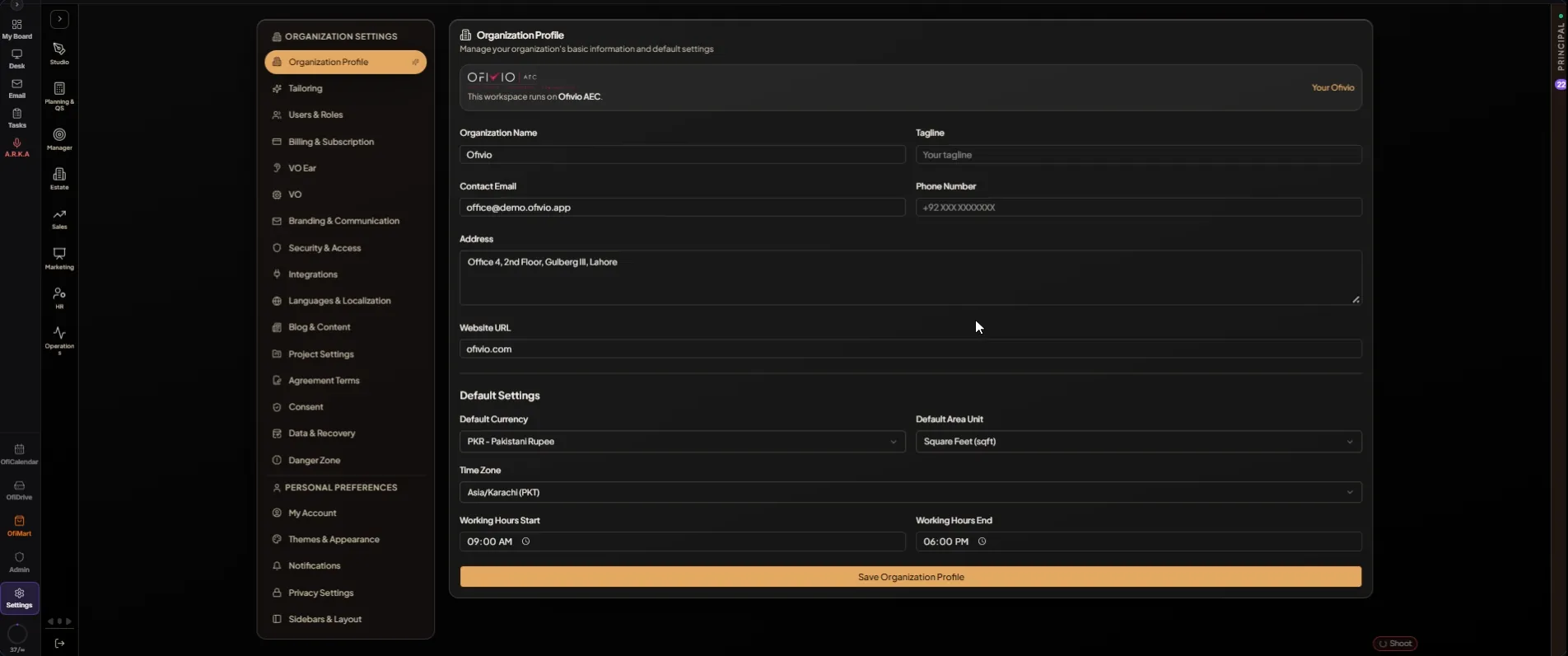This screenshot has width=1568, height=656.
Task: Click into the Organization Name field
Action: pos(682,155)
